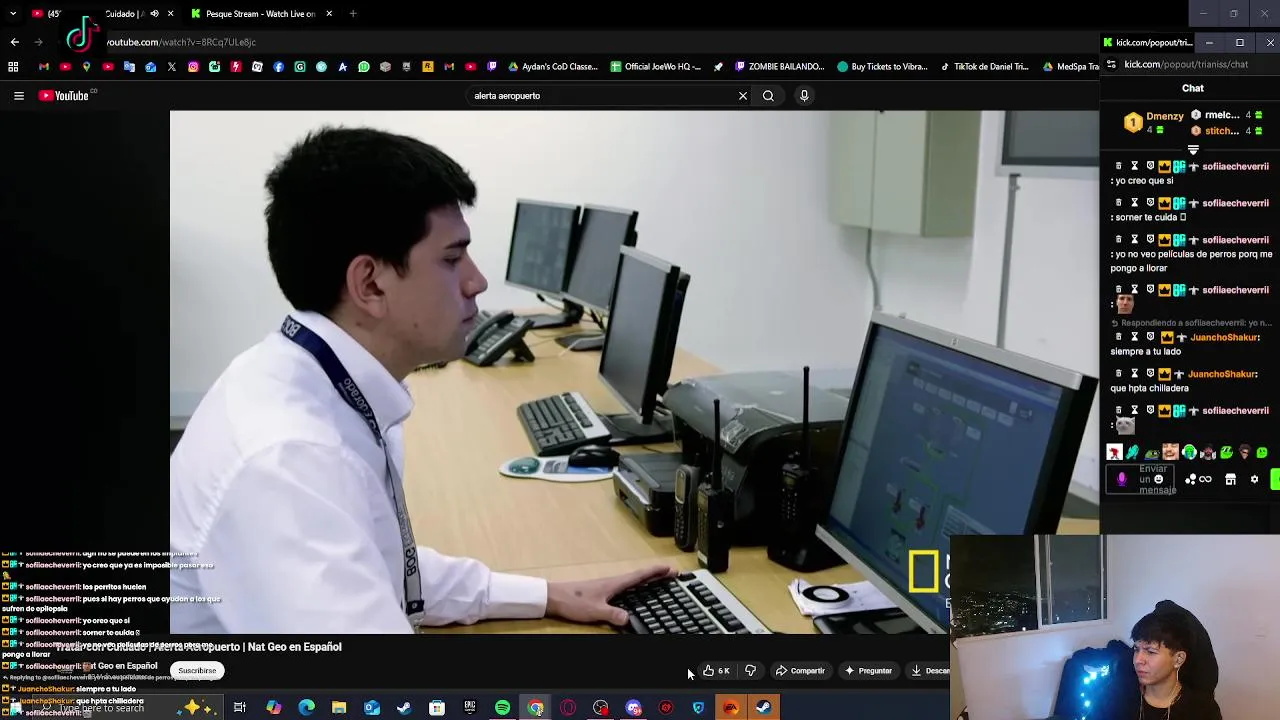Viewport: 1280px width, 720px height.
Task: Open Task View on the taskbar
Action: point(240,708)
